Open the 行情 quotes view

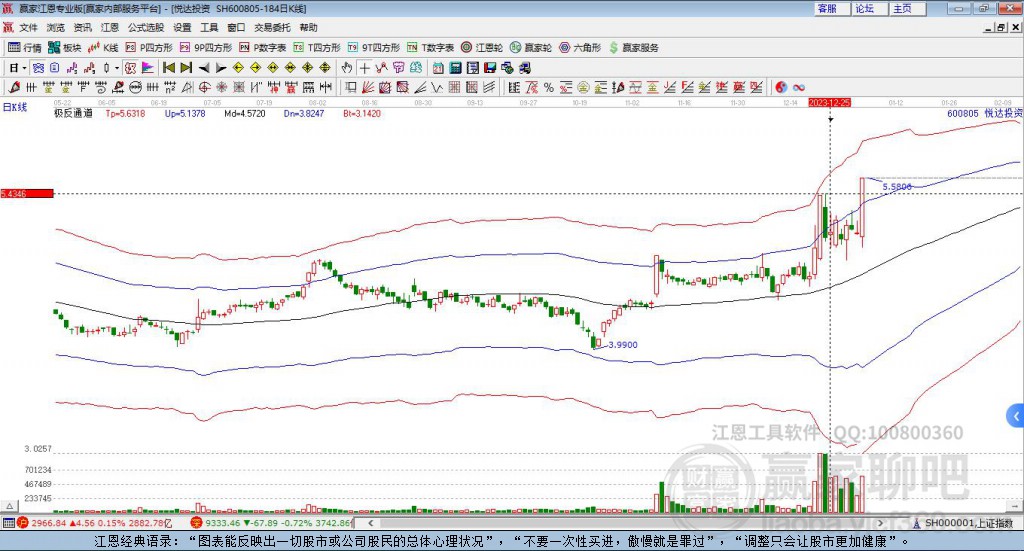tap(24, 48)
